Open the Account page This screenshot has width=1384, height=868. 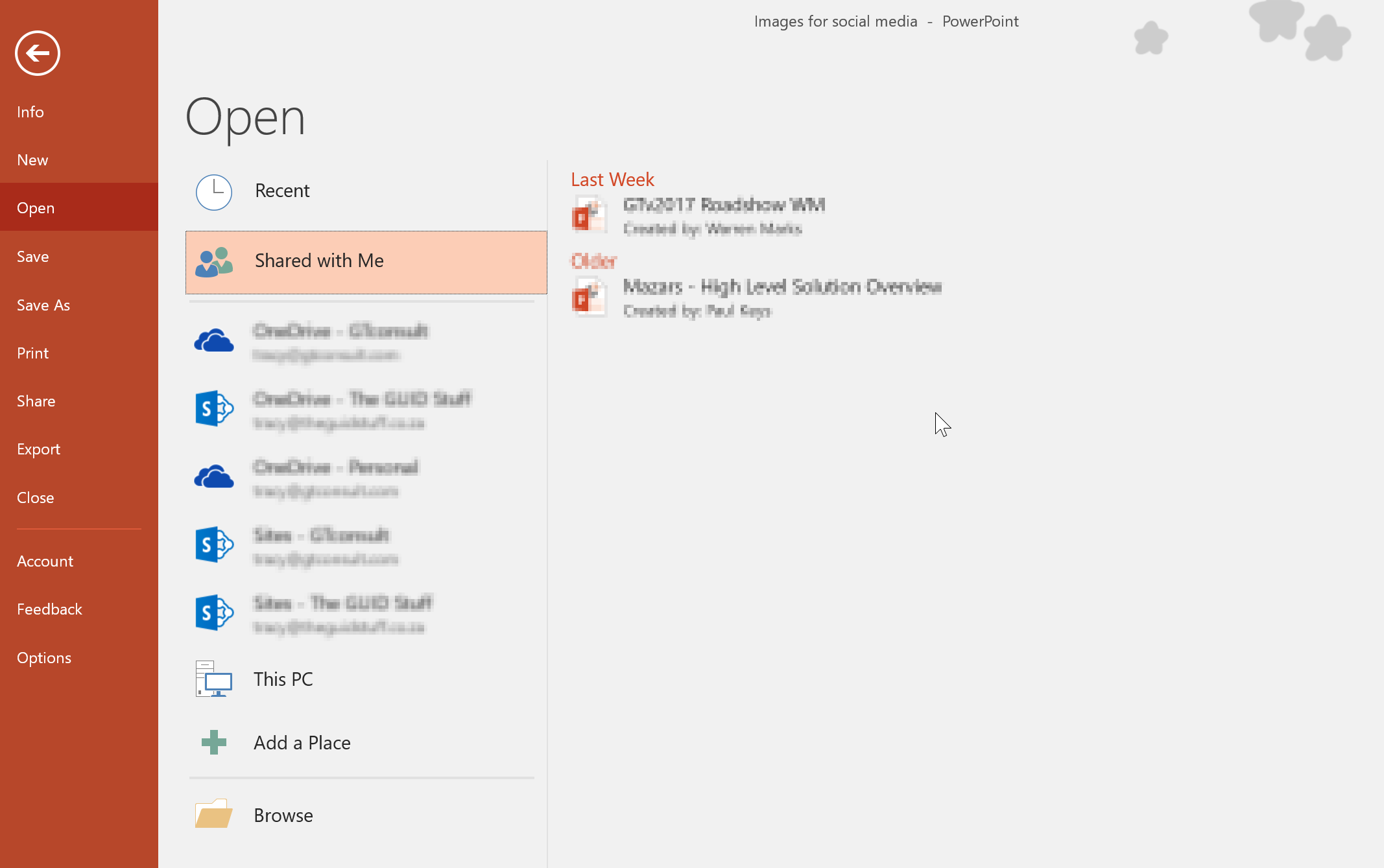click(45, 561)
